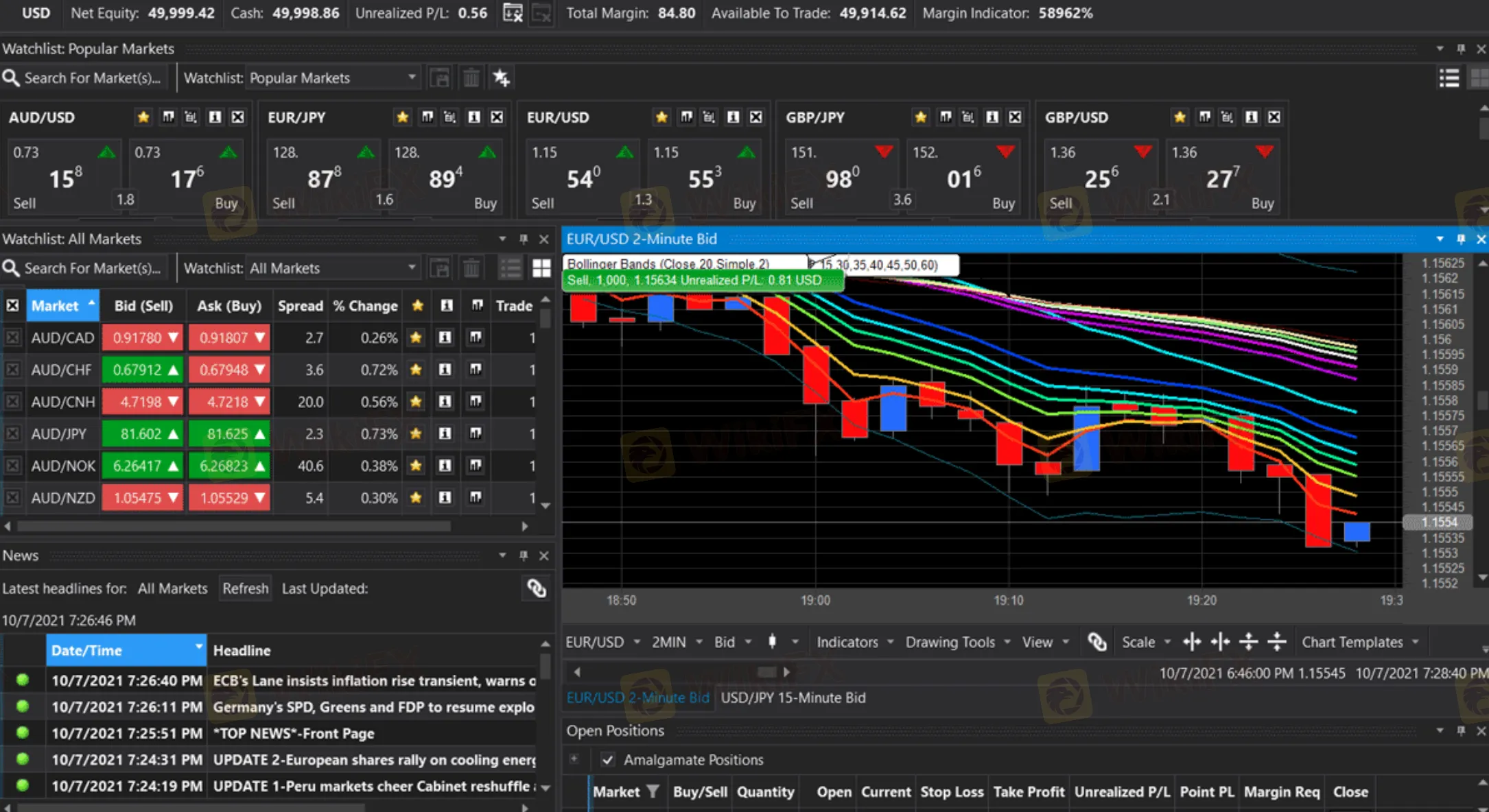Toggle the AUD/CHF visibility checkbox

coord(12,369)
